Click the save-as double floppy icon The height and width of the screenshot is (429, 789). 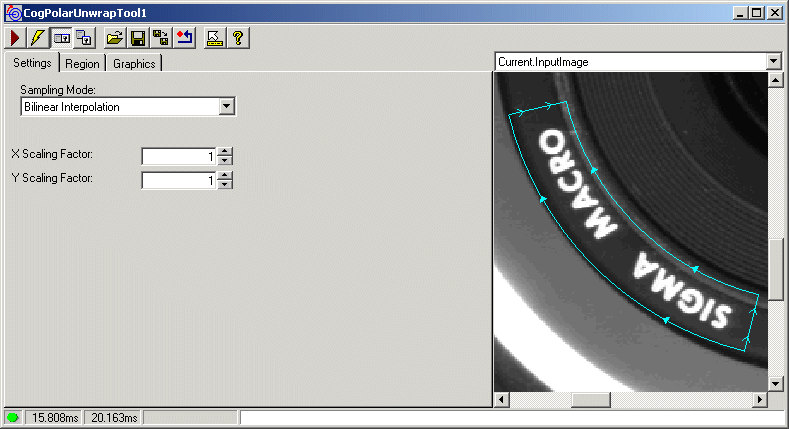tap(161, 38)
